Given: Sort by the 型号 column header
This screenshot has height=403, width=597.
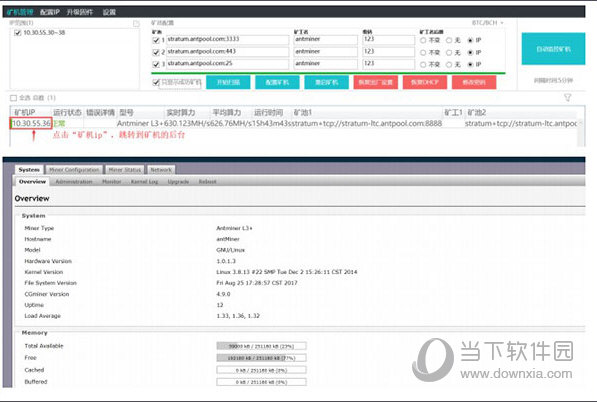Looking at the screenshot, I should coord(126,112).
